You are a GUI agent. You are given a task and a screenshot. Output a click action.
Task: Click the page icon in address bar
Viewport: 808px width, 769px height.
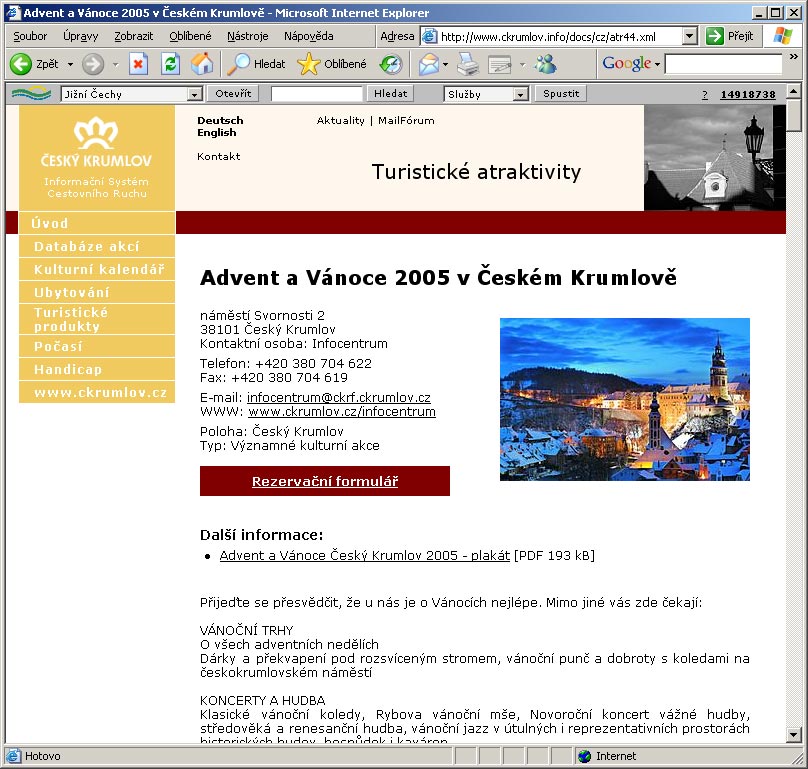click(x=429, y=37)
